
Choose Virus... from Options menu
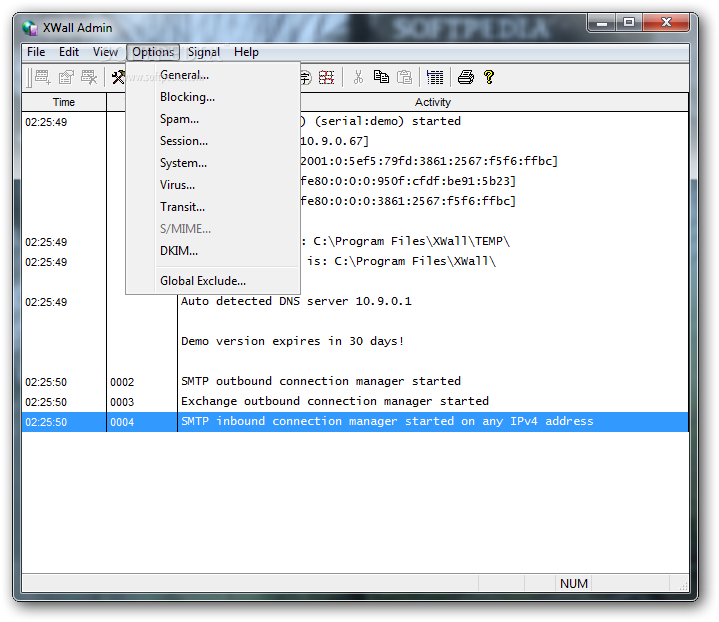213,185
